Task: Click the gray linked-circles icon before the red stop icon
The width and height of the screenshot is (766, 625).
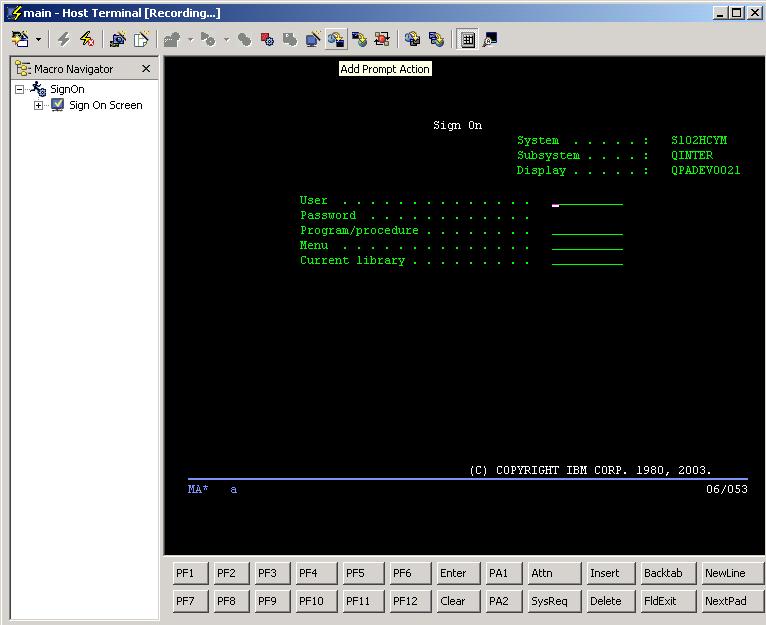Action: [244, 39]
